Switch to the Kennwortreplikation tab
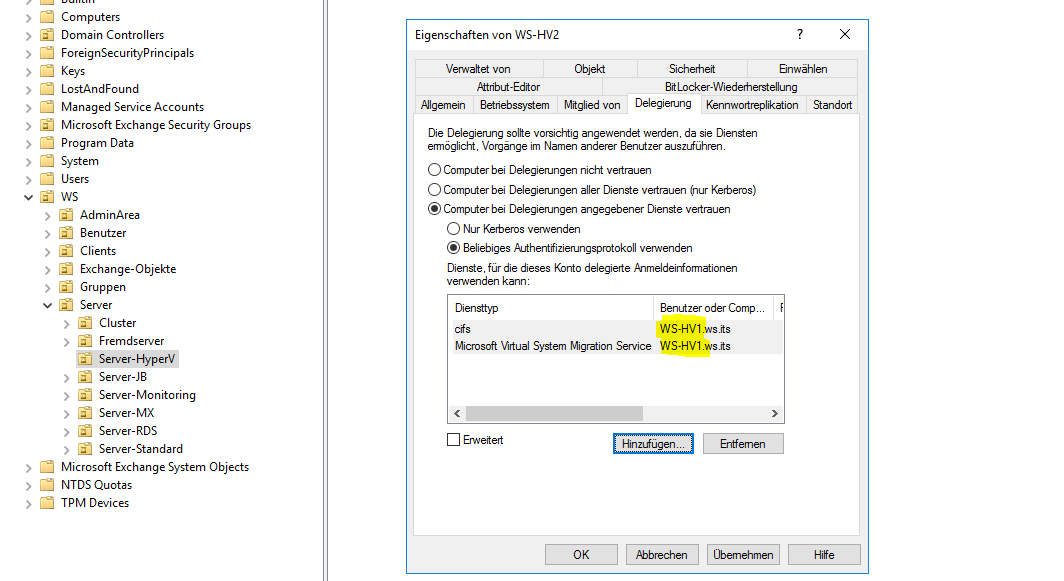The width and height of the screenshot is (1064, 581). coord(752,105)
